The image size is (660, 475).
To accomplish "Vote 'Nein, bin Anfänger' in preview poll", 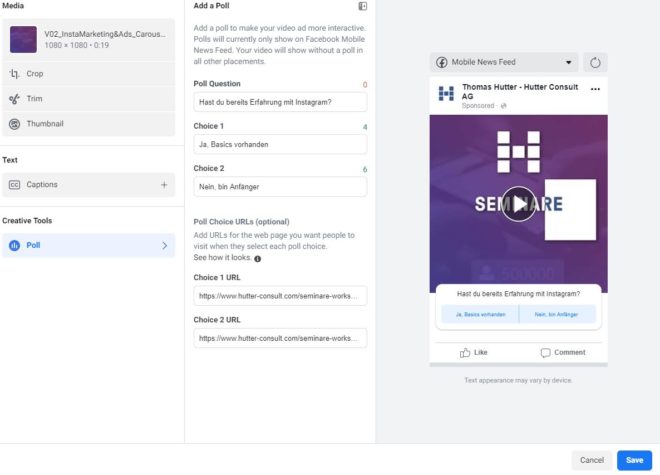I will click(557, 314).
